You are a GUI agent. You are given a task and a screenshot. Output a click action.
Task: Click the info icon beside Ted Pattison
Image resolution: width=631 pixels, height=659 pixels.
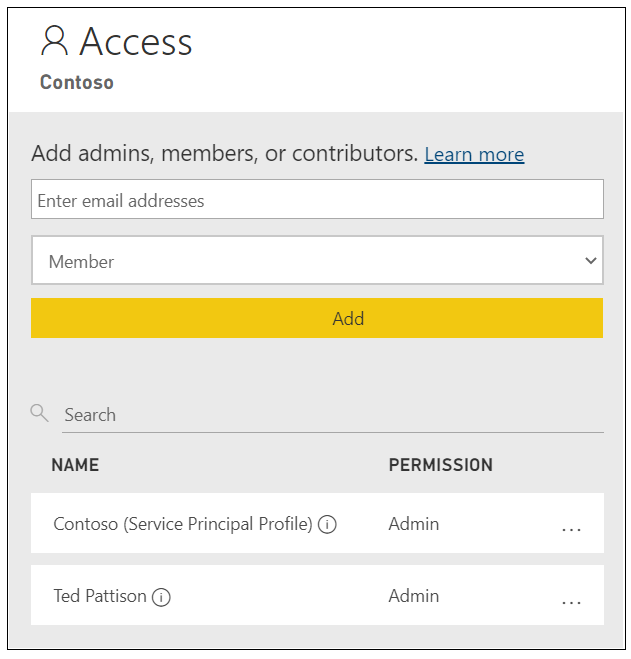pyautogui.click(x=161, y=597)
